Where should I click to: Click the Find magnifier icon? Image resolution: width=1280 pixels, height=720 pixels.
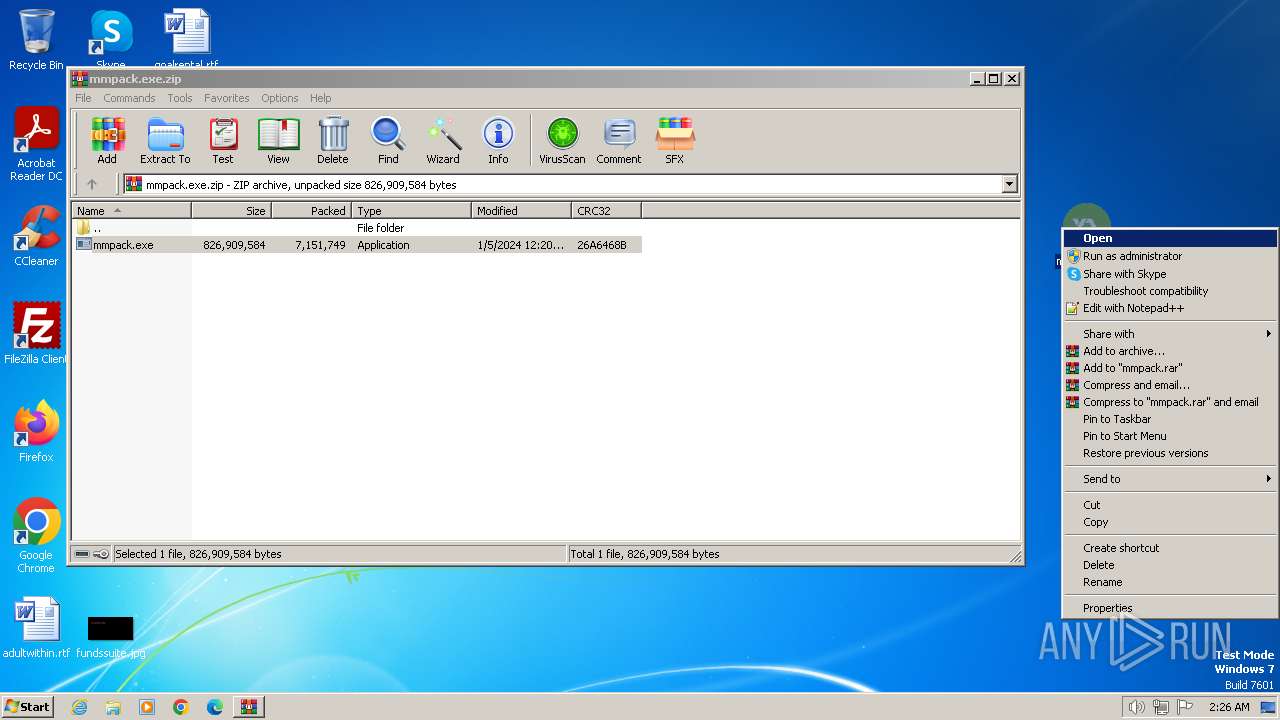388,141
